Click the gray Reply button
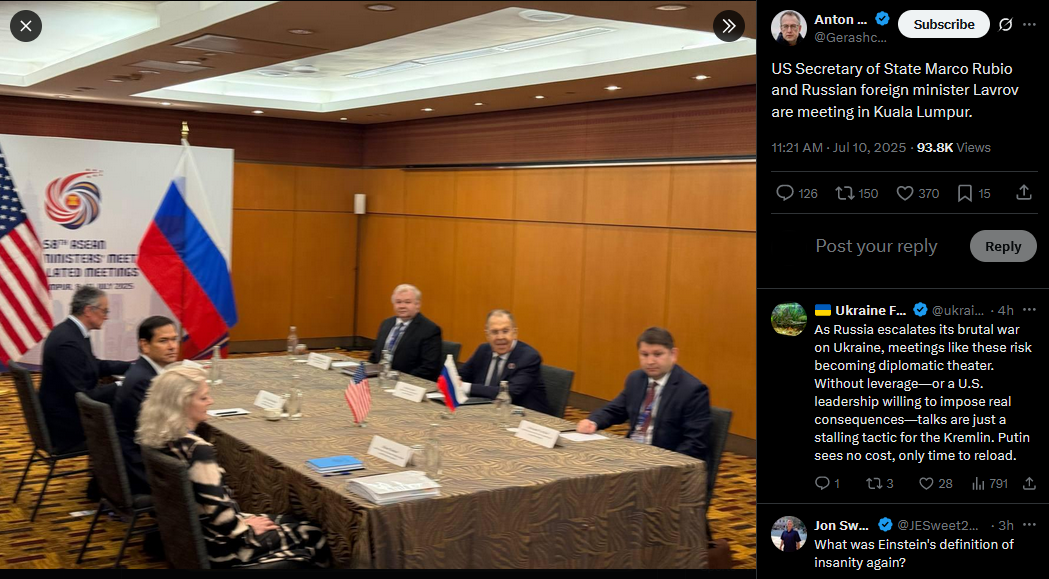Viewport: 1049px width, 579px height. (1003, 246)
